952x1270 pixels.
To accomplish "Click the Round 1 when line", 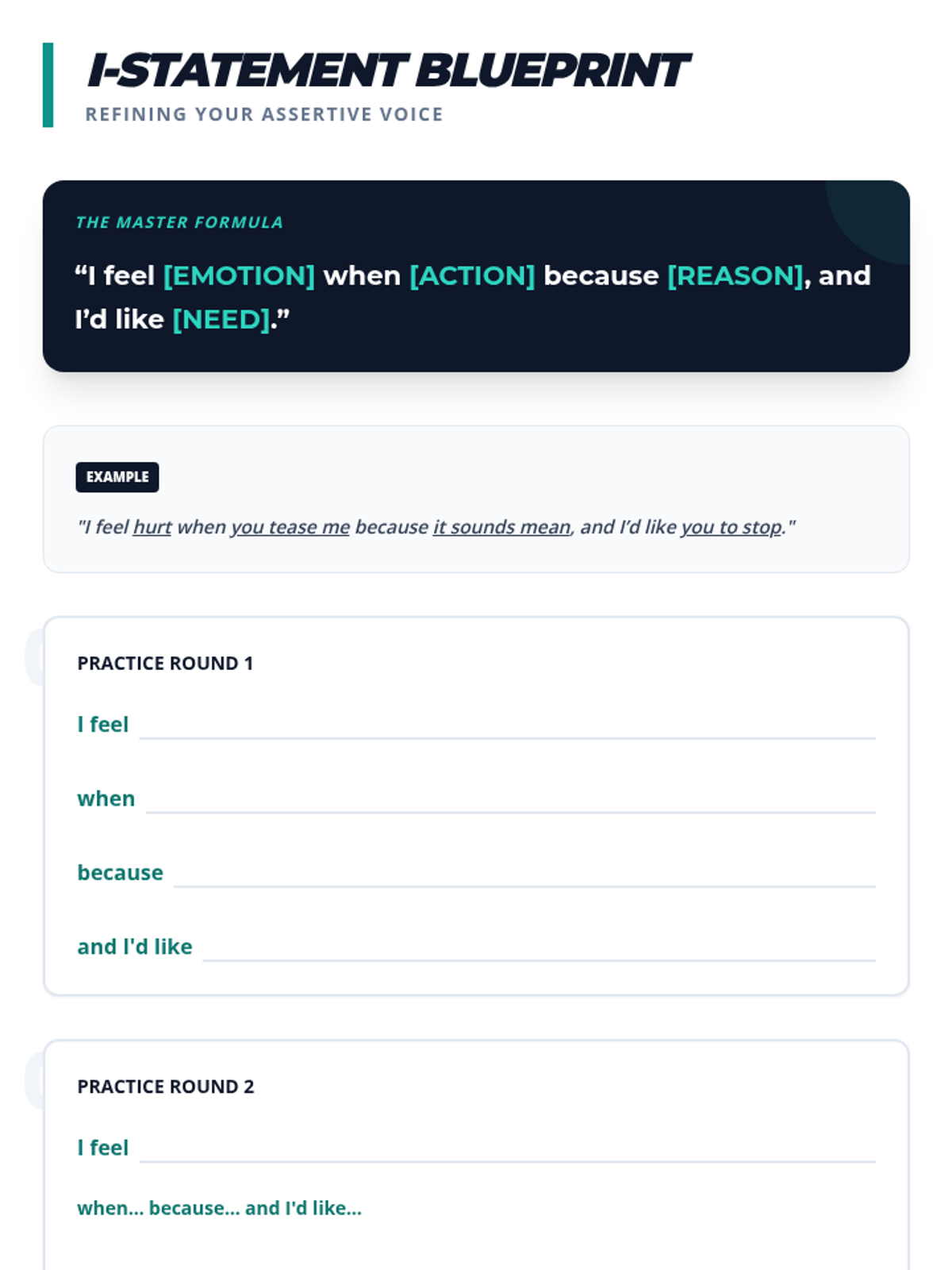I will (x=511, y=799).
